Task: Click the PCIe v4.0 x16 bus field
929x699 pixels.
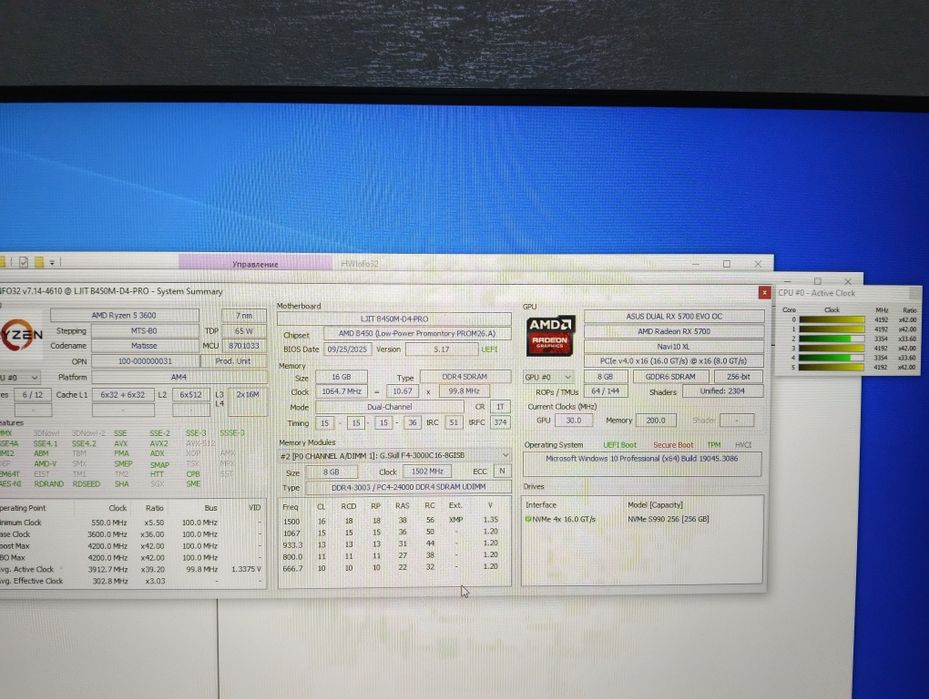Action: click(674, 361)
